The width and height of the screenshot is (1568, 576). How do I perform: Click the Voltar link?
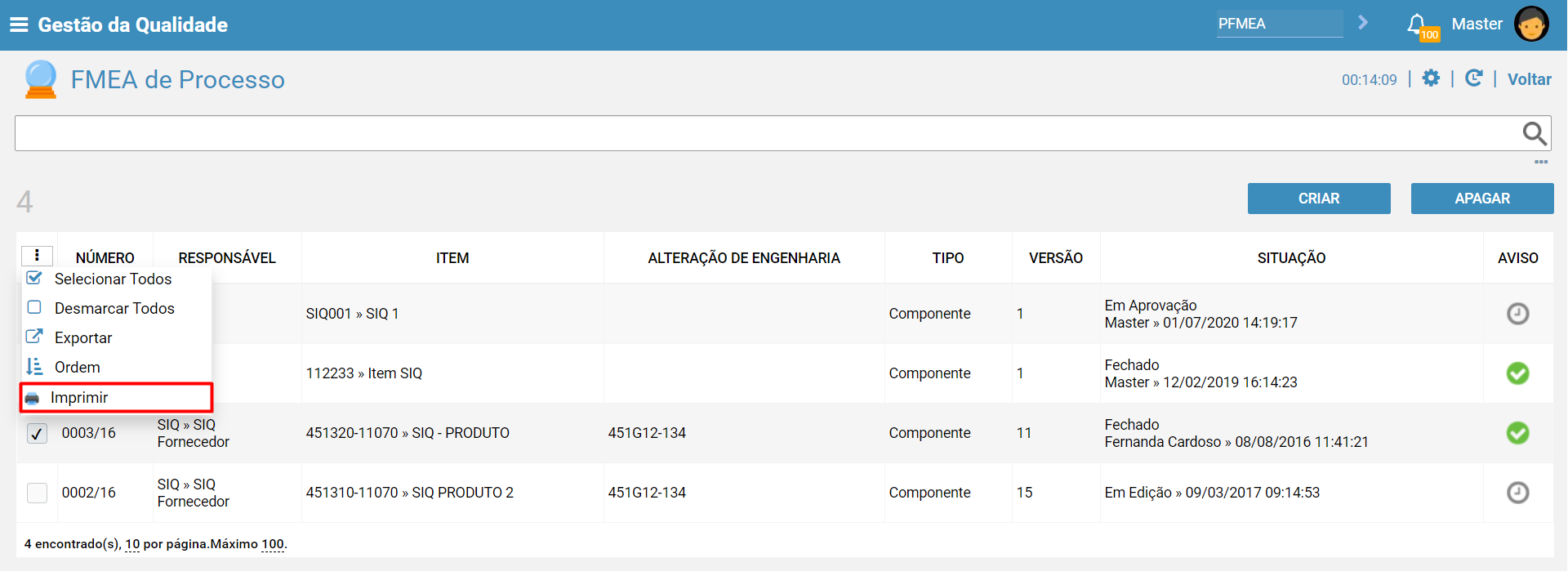click(x=1530, y=79)
